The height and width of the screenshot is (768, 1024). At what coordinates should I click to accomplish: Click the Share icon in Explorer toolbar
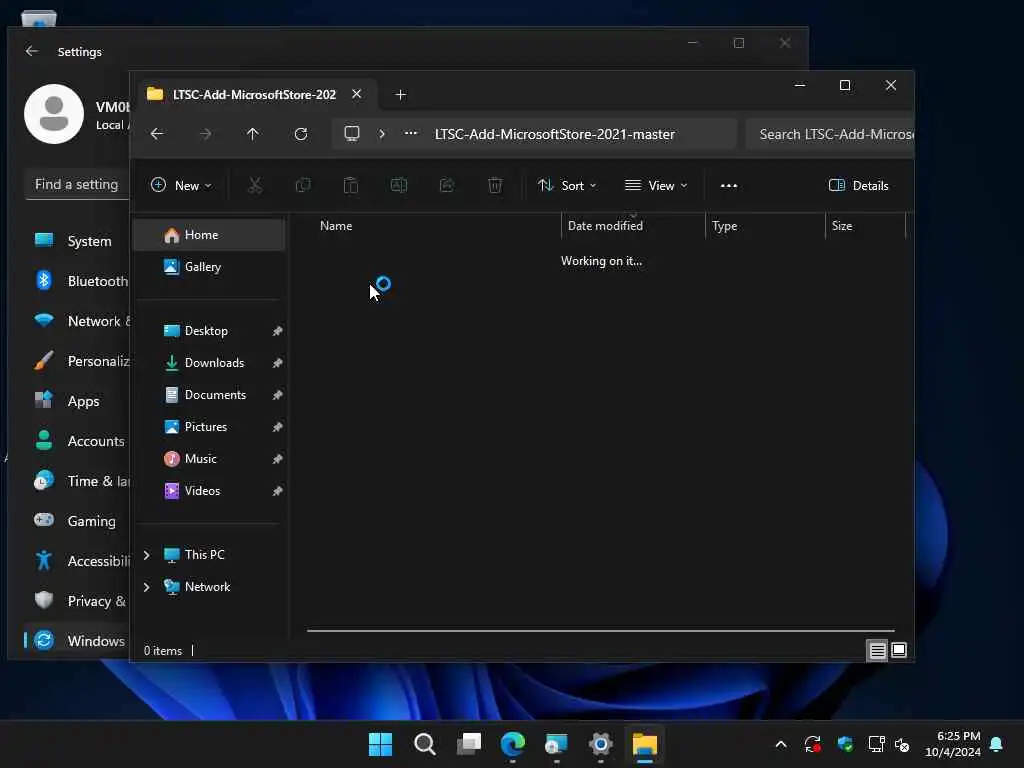(447, 185)
